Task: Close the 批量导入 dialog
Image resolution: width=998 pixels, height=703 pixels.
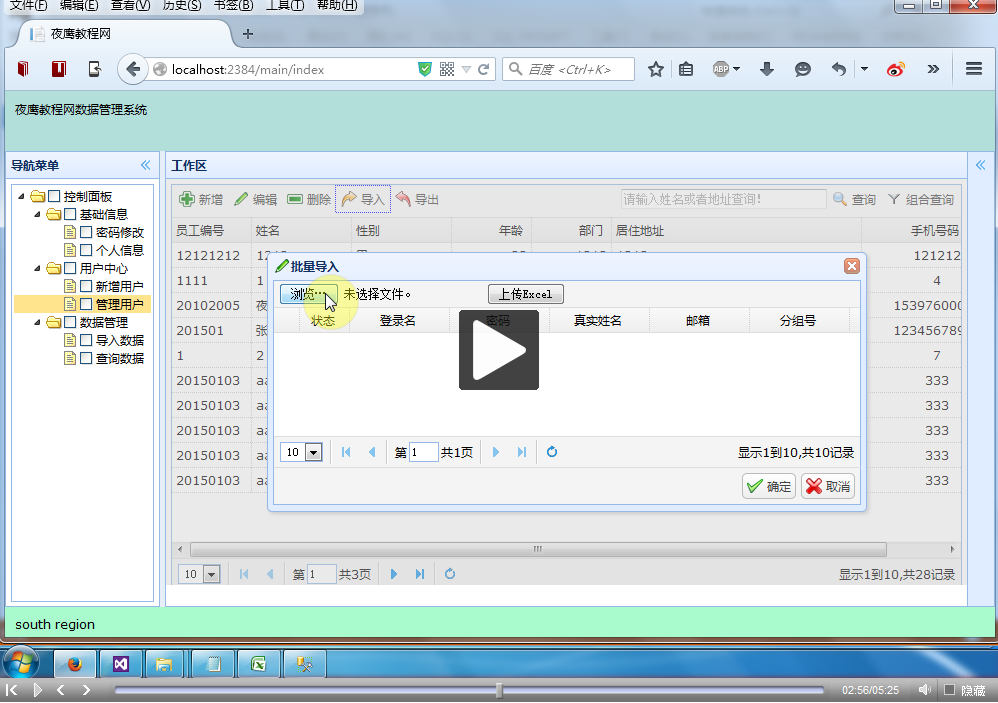Action: [852, 266]
